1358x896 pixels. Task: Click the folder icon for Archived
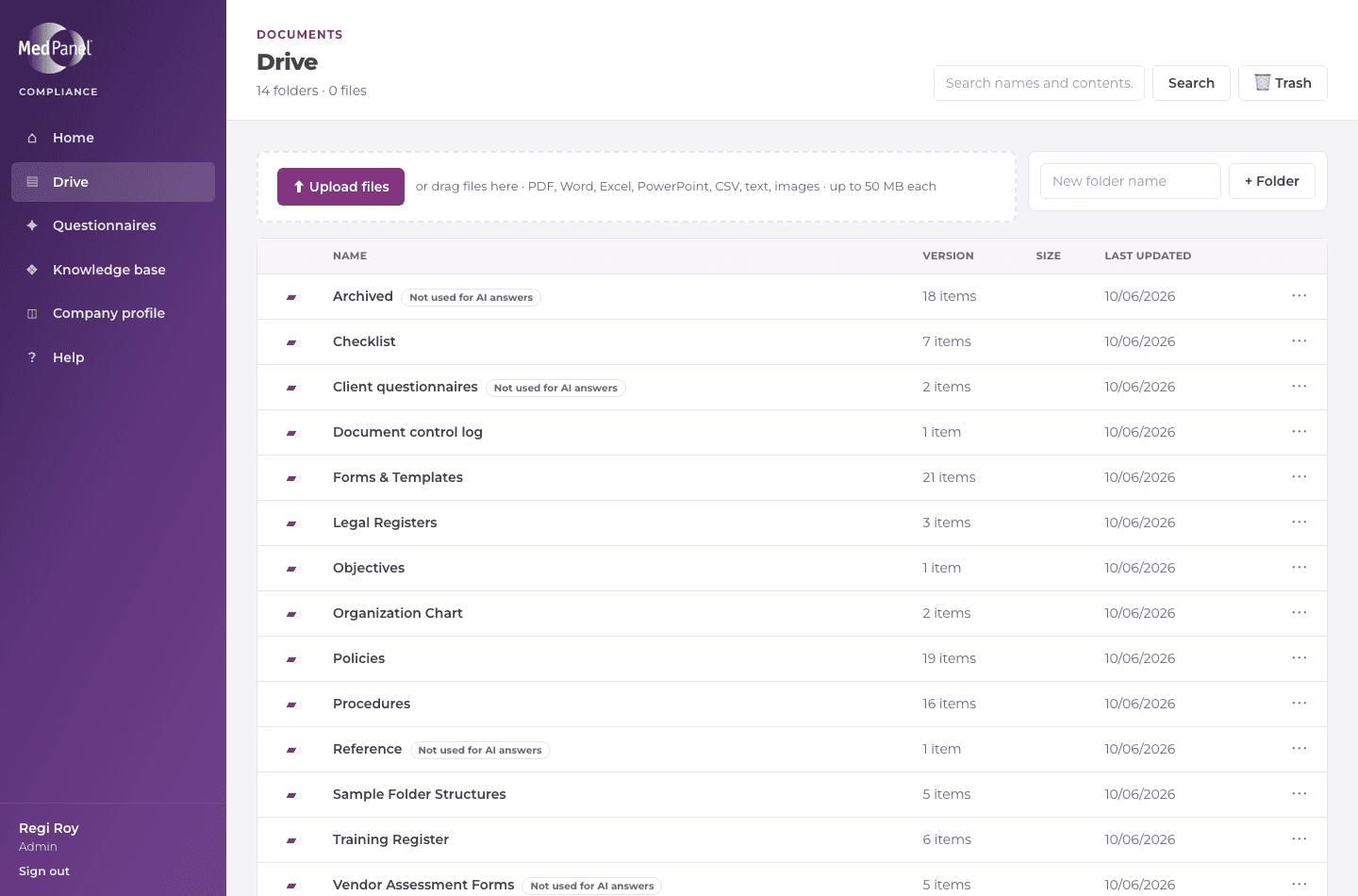pos(291,297)
